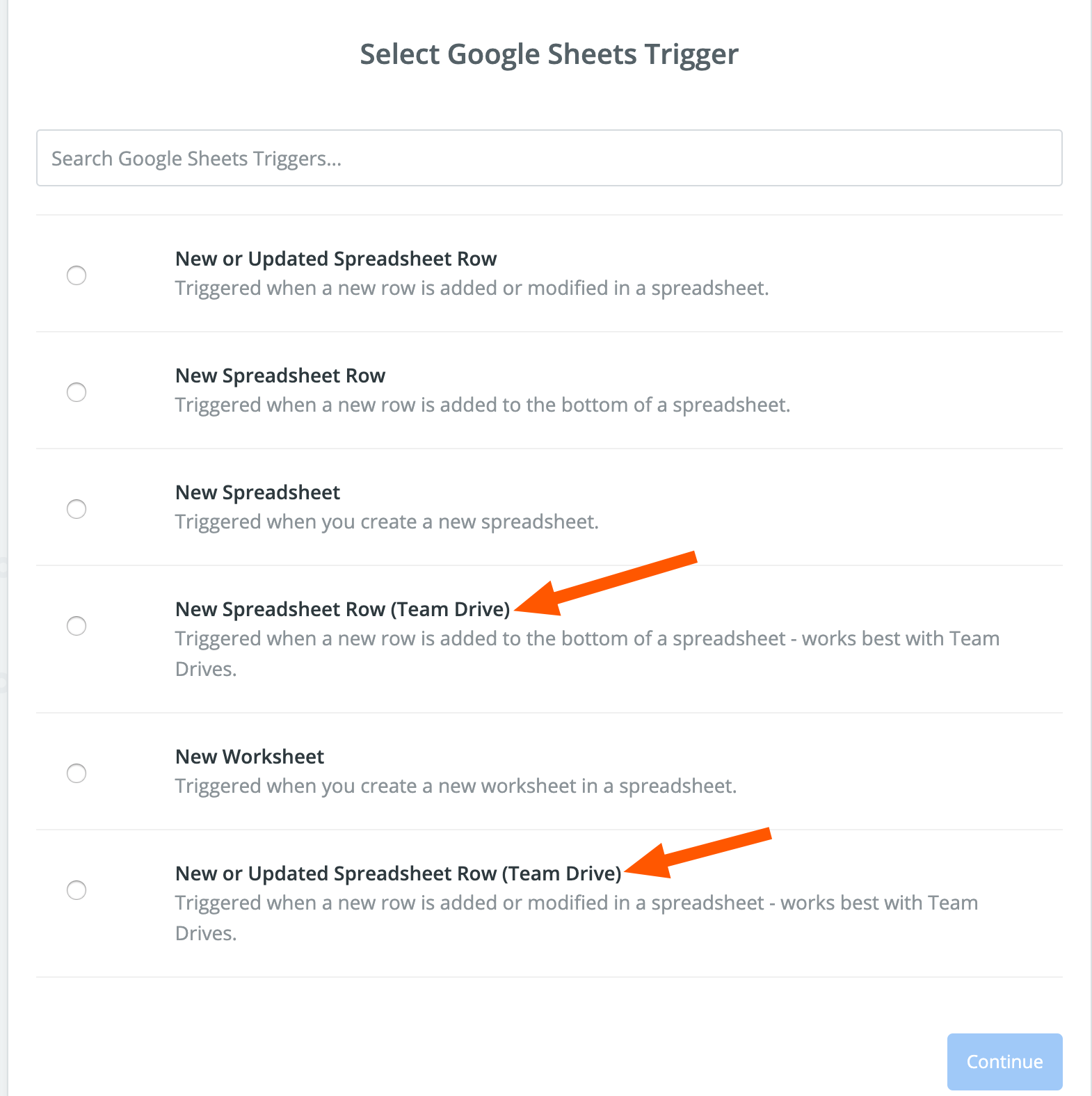
Task: Click the "New Spreadsheet" title text
Action: click(257, 492)
